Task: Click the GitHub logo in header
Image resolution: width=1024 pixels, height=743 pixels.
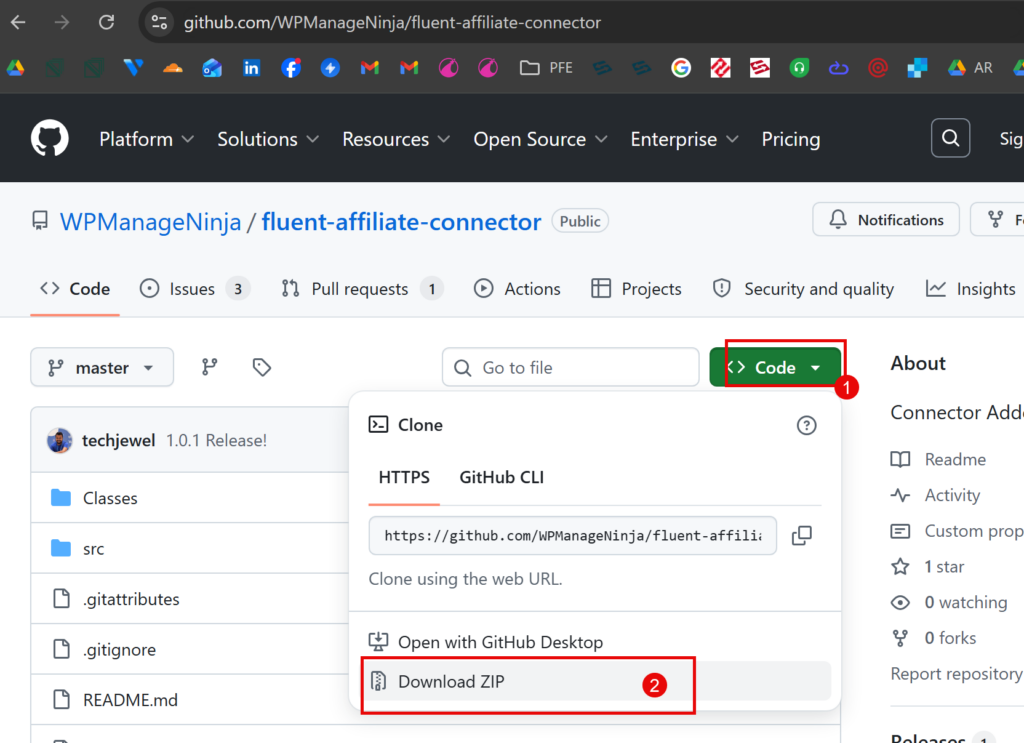Action: (x=49, y=139)
